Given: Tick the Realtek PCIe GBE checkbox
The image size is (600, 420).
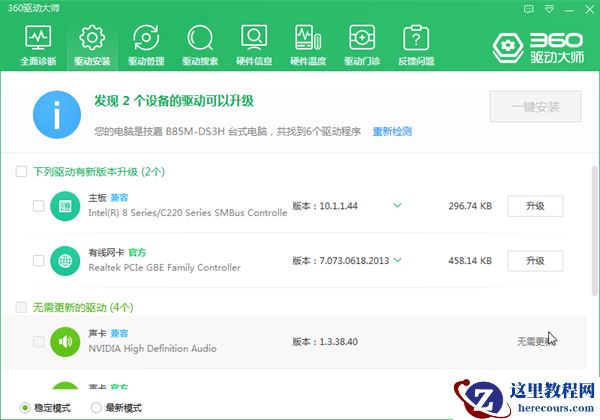Looking at the screenshot, I should click(39, 260).
